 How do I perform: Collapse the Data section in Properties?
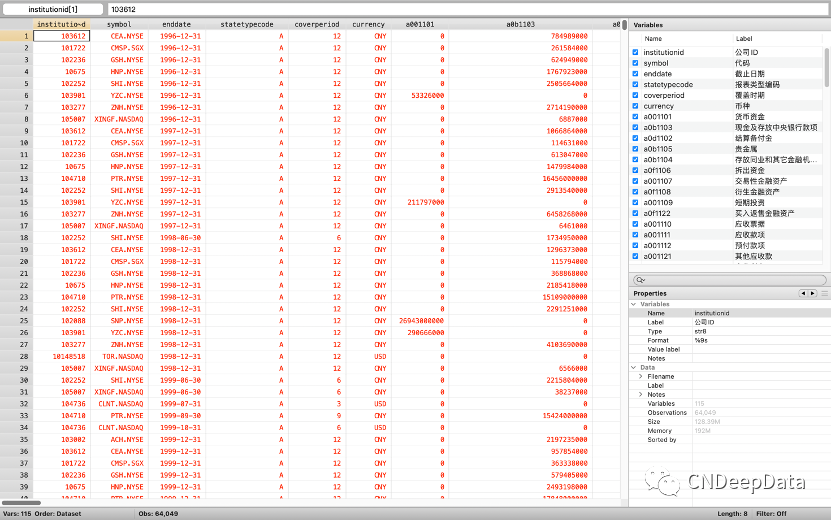click(x=634, y=367)
